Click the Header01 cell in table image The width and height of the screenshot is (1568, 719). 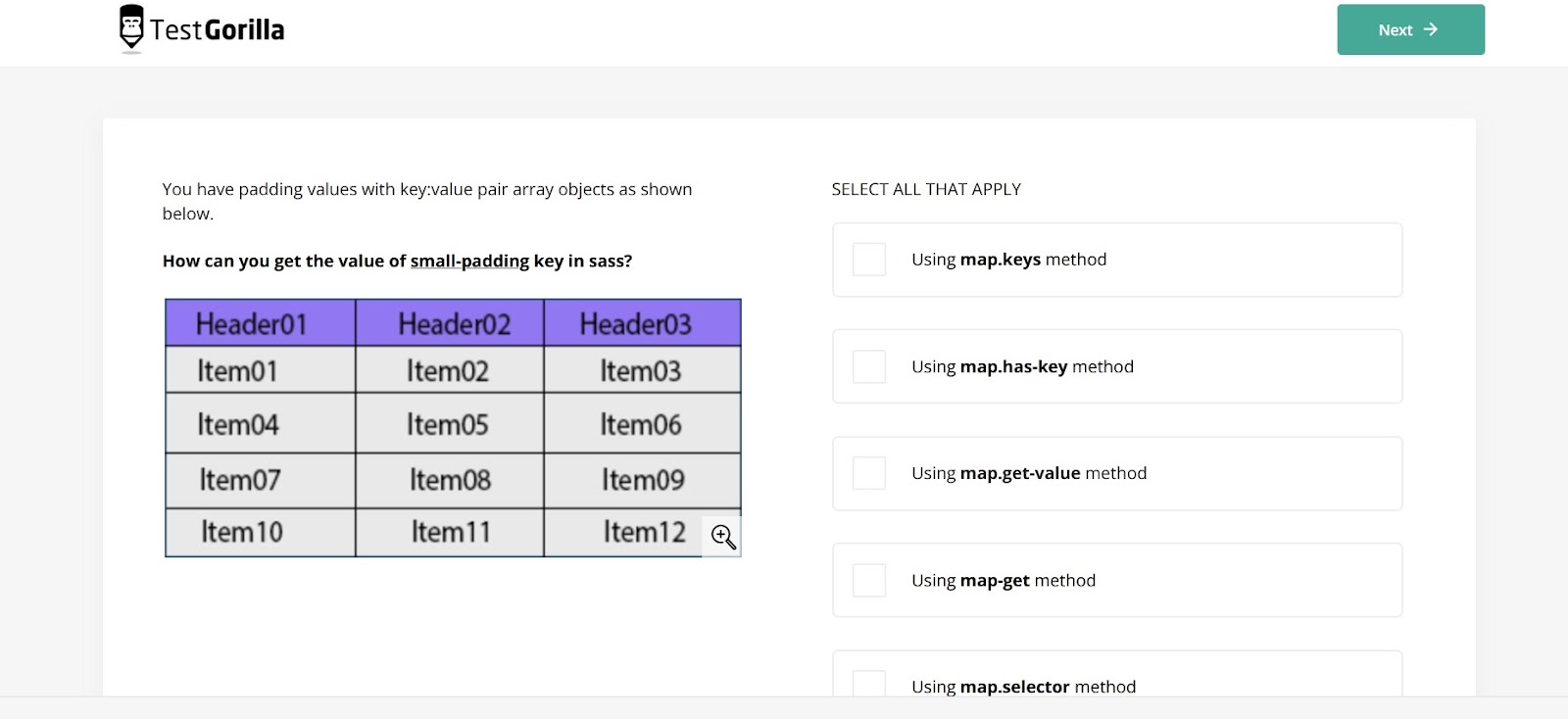252,324
